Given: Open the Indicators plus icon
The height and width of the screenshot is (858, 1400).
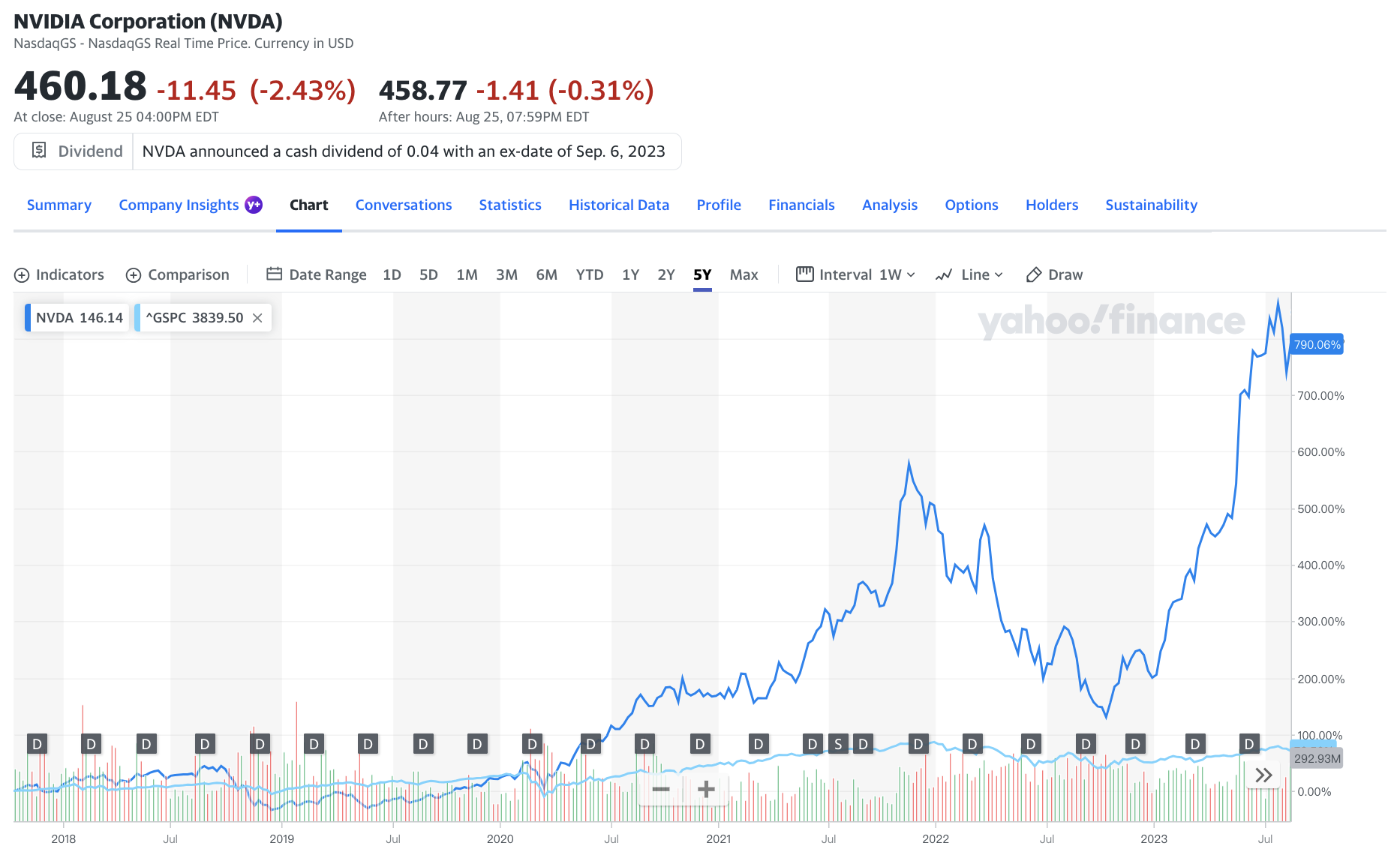Looking at the screenshot, I should click(22, 275).
